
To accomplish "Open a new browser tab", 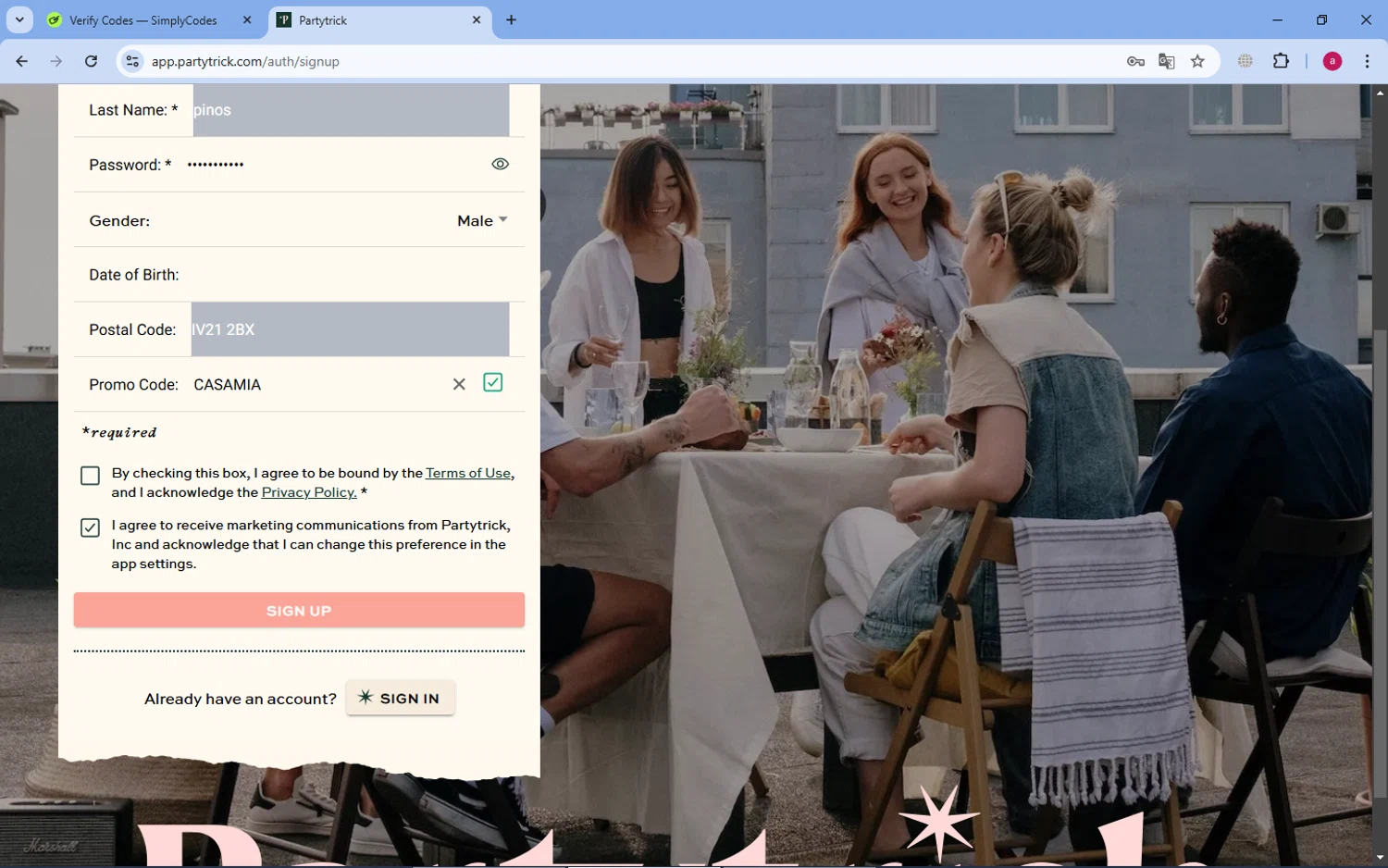I will pos(511,19).
